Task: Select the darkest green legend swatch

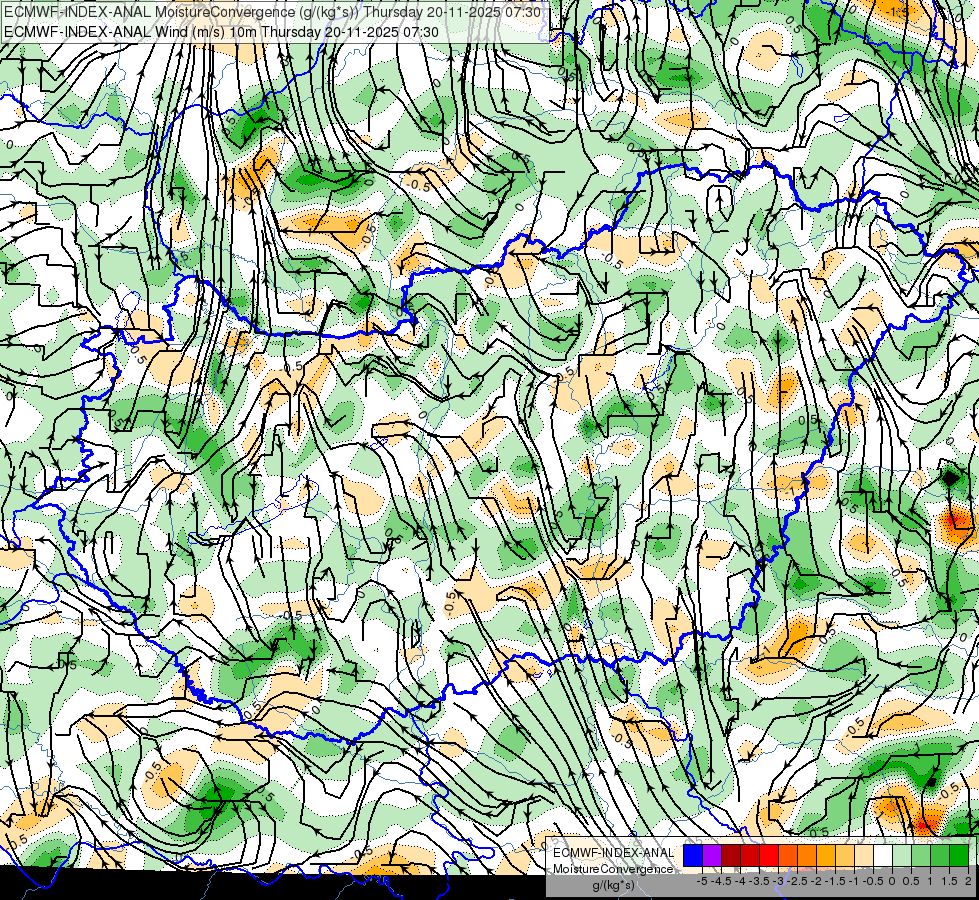Action: pos(959,856)
